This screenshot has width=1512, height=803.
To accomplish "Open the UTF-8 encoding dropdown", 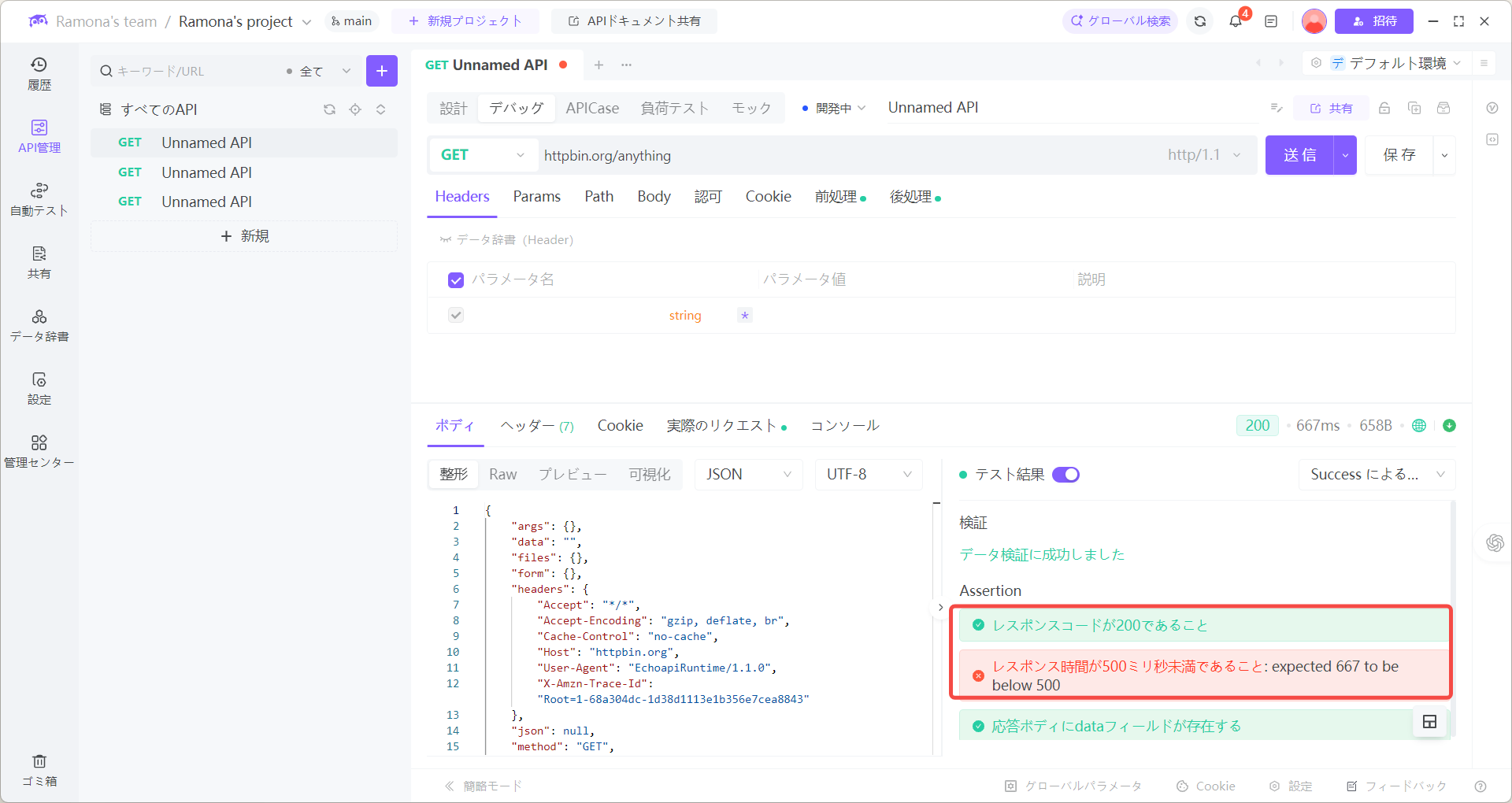I will [x=867, y=474].
